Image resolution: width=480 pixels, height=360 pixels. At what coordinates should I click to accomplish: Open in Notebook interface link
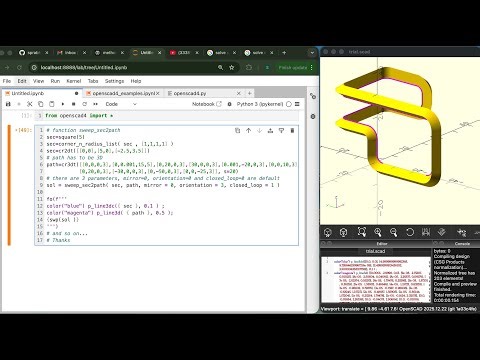tap(207, 104)
